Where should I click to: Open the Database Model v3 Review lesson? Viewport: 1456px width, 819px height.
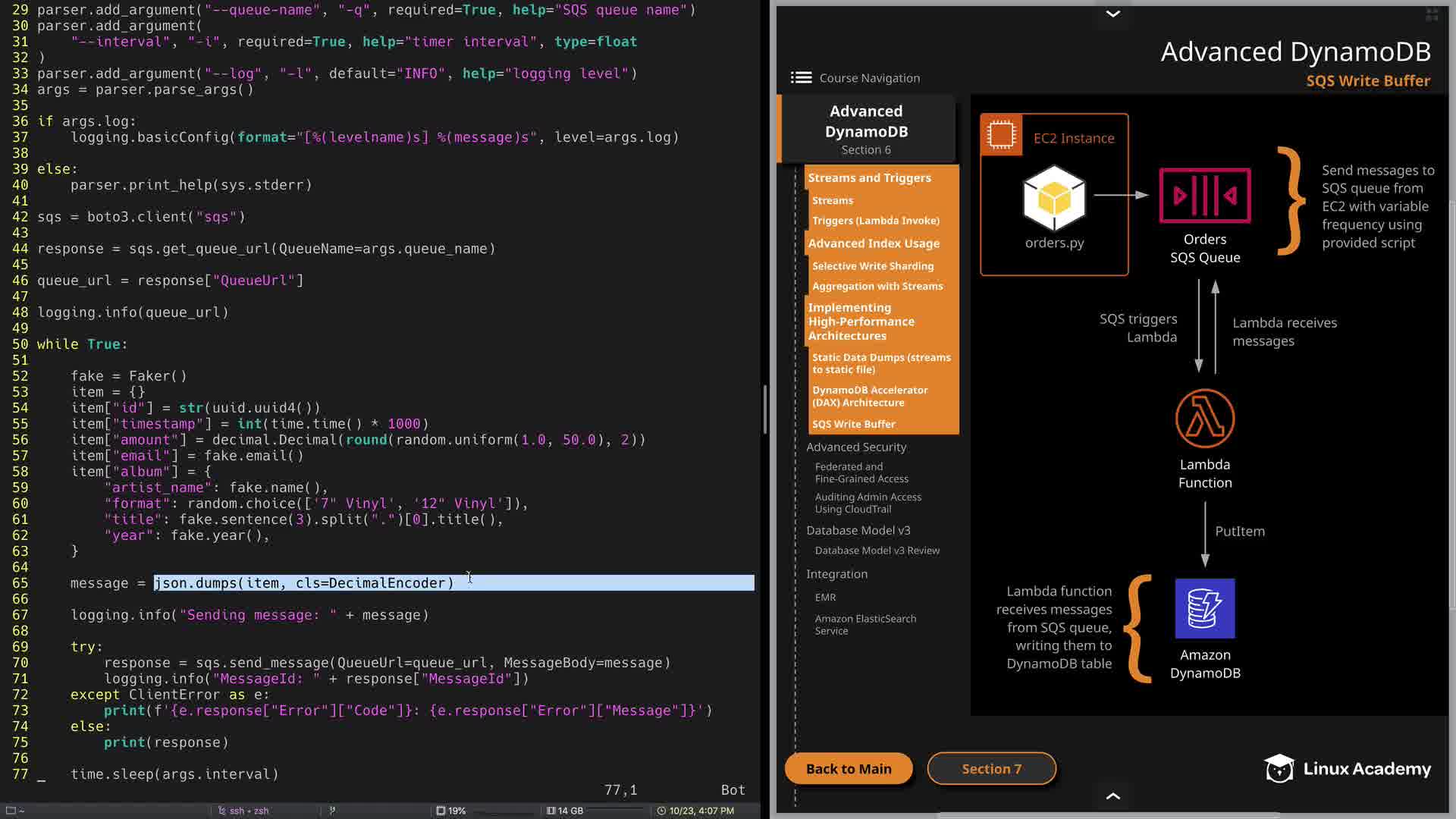coord(877,551)
